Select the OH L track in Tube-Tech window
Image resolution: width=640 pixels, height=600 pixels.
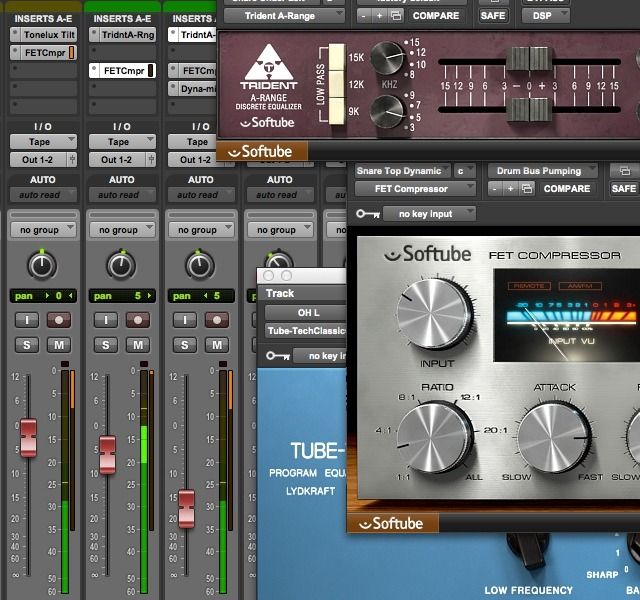pos(306,313)
